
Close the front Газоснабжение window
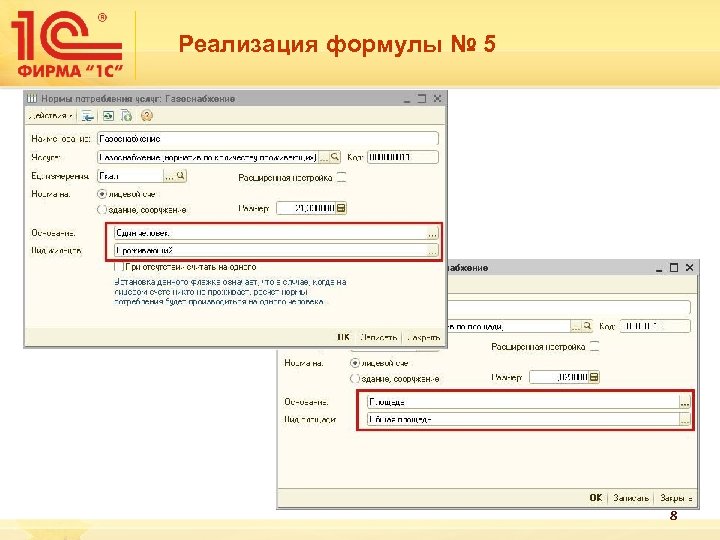click(437, 99)
